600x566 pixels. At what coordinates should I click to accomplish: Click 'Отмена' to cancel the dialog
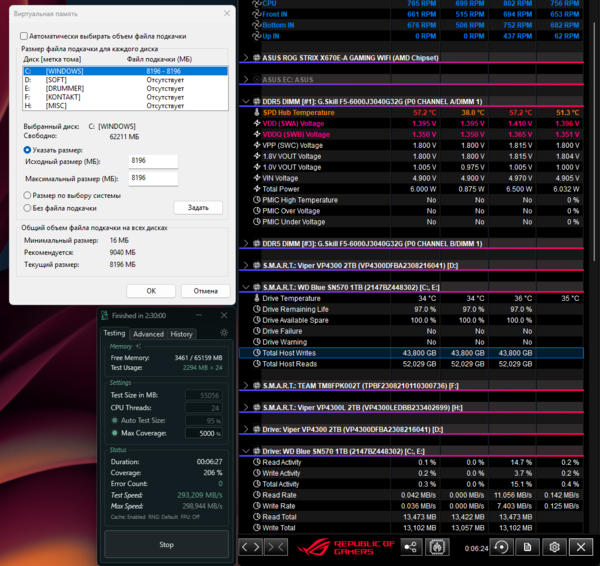(205, 291)
